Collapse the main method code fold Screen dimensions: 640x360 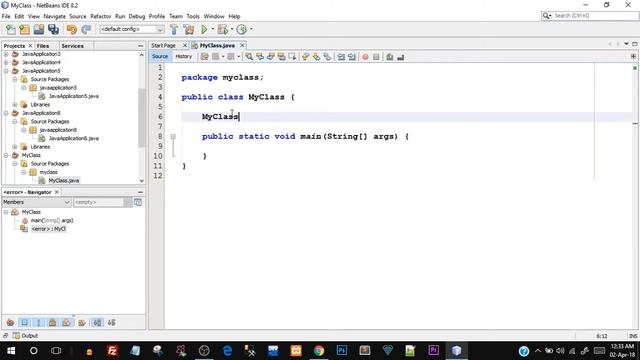tap(173, 136)
